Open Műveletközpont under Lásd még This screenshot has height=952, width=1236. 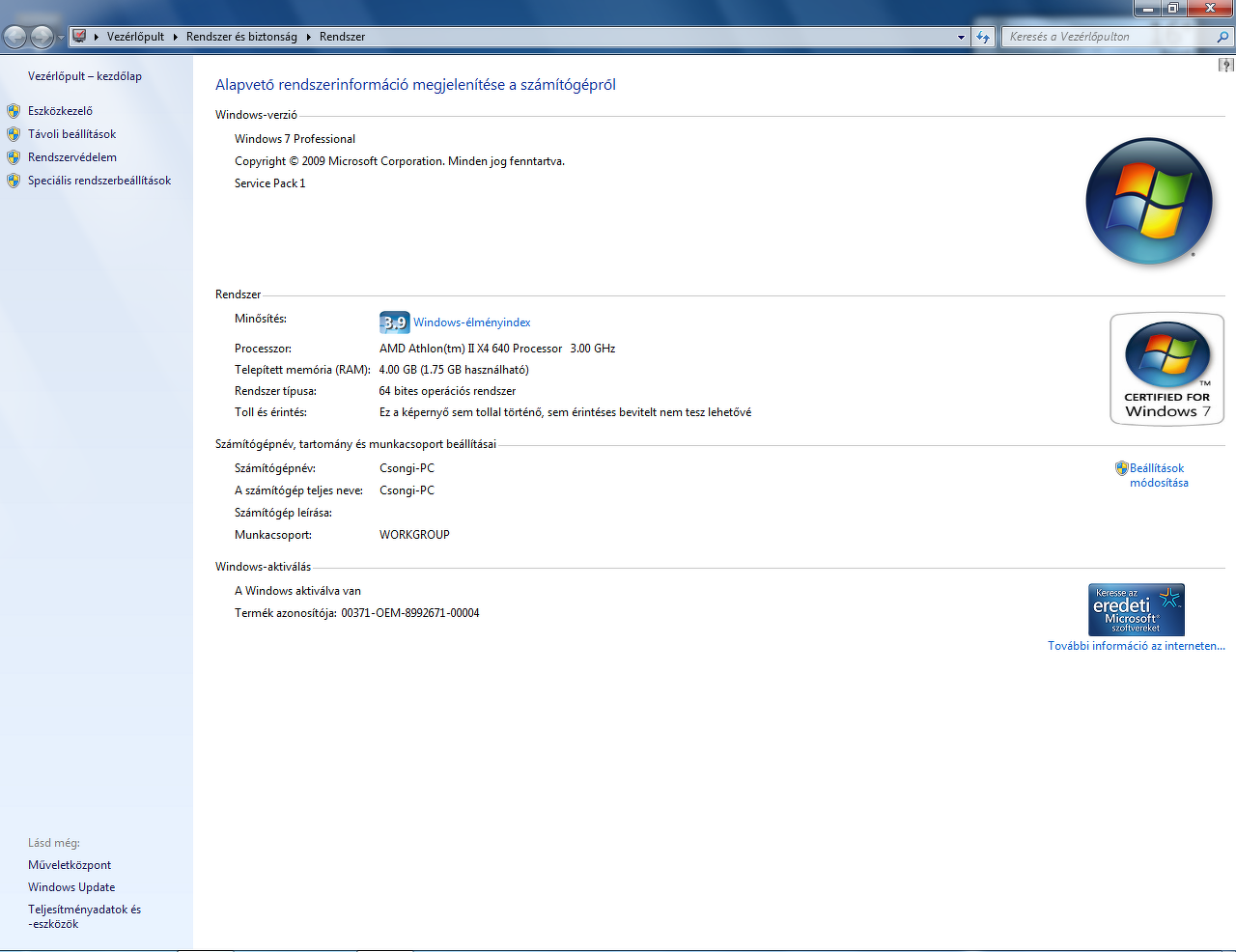70,865
